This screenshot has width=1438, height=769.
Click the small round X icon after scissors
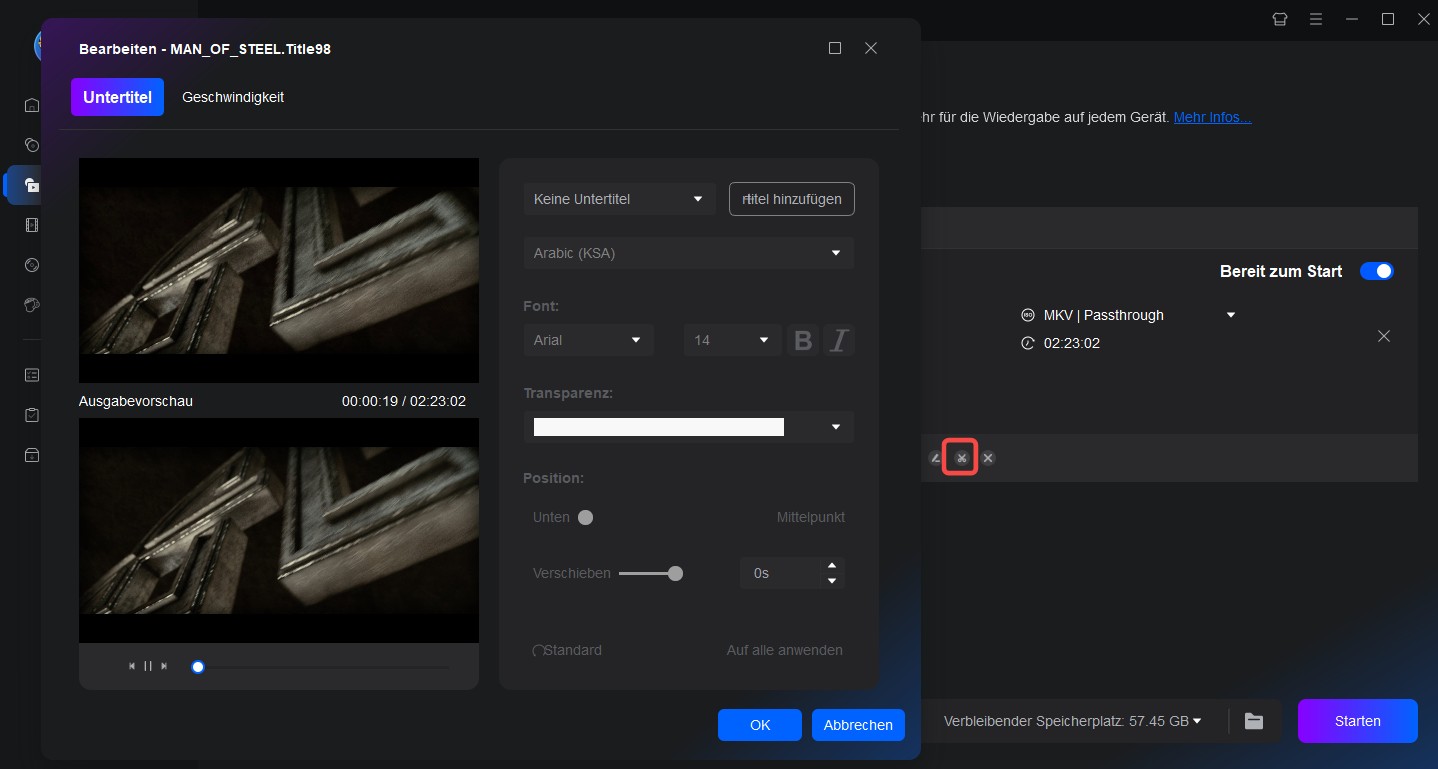coord(988,458)
